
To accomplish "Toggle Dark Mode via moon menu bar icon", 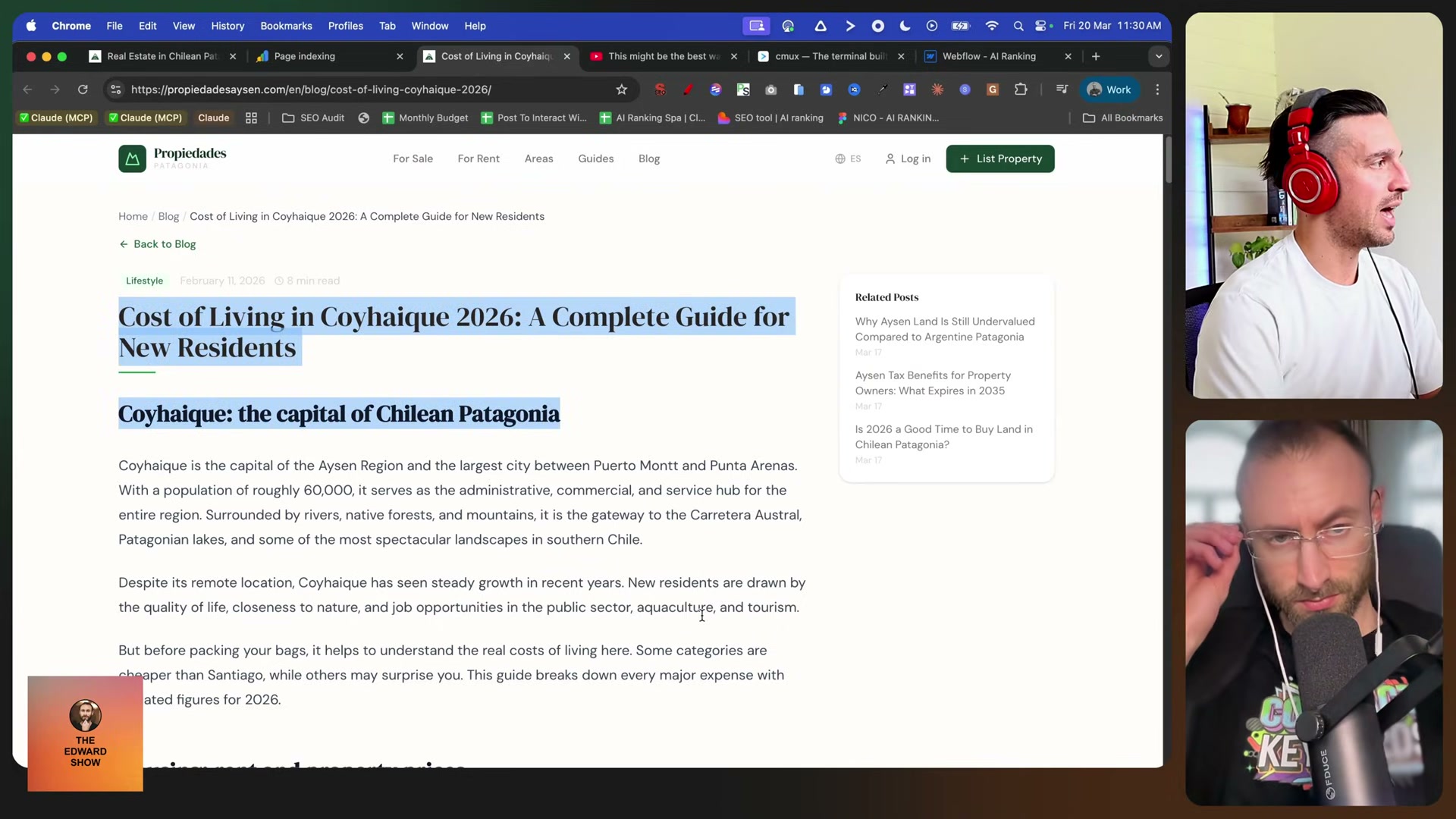I will [905, 26].
